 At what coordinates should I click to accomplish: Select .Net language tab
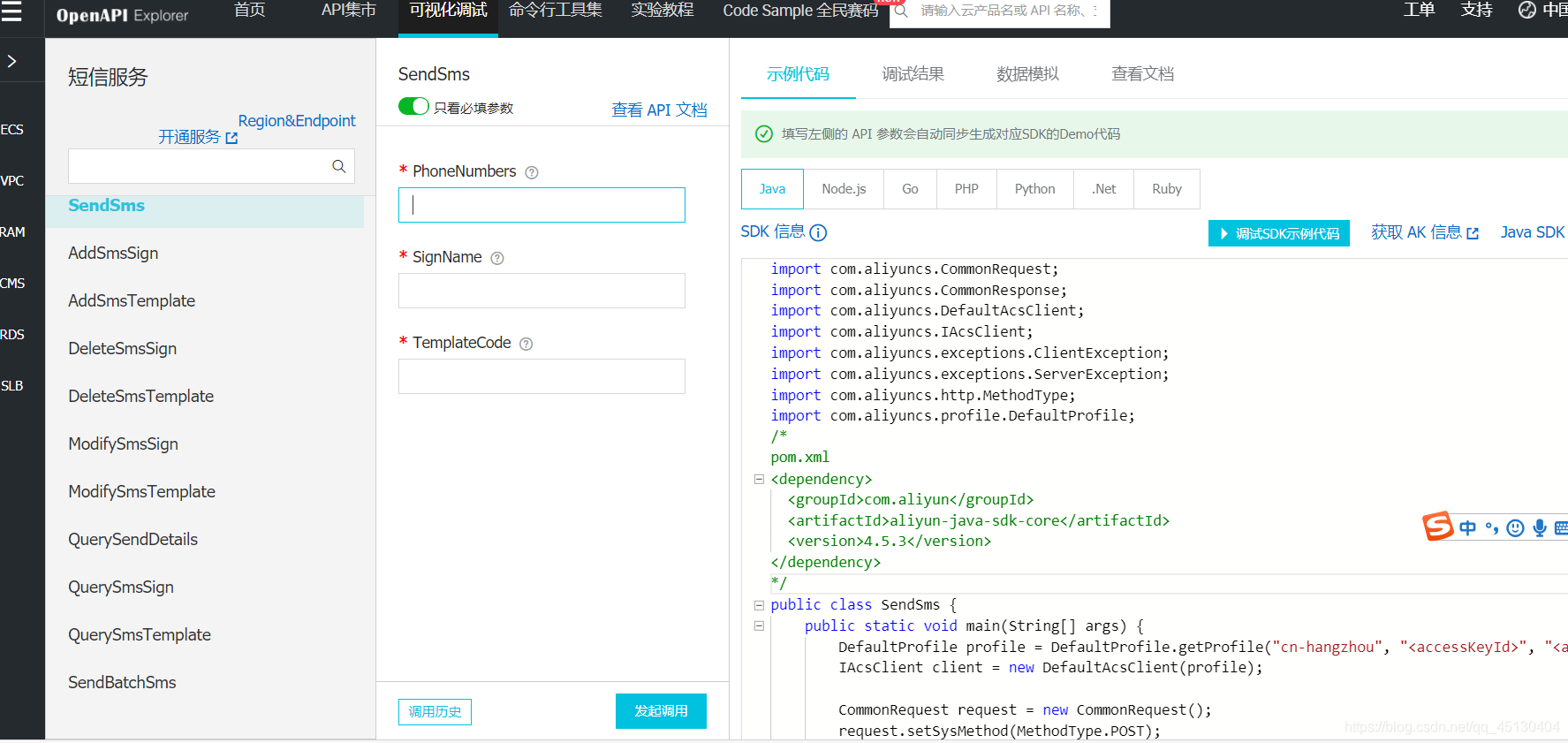click(1103, 189)
